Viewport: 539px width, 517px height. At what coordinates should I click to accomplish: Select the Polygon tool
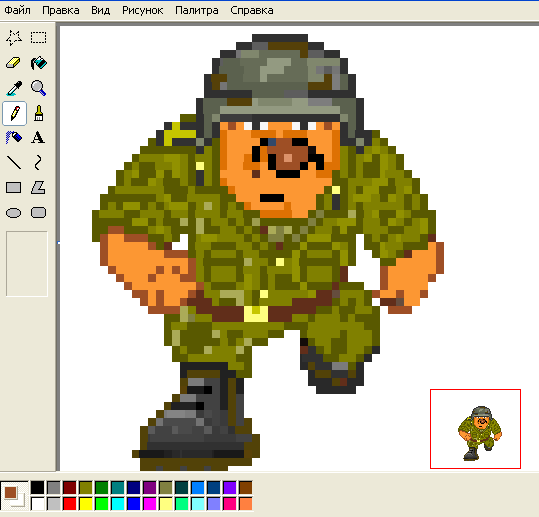click(38, 188)
